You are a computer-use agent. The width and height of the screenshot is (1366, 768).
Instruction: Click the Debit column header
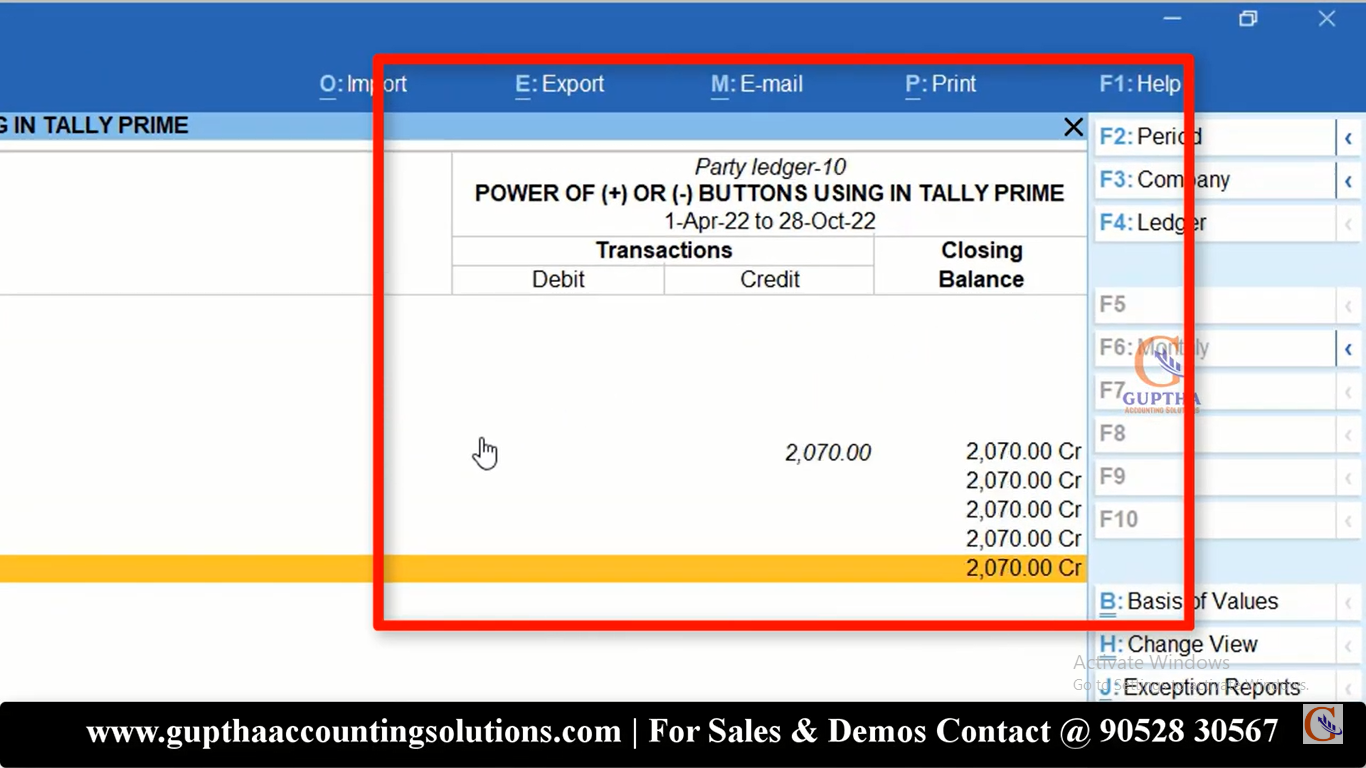click(x=558, y=280)
